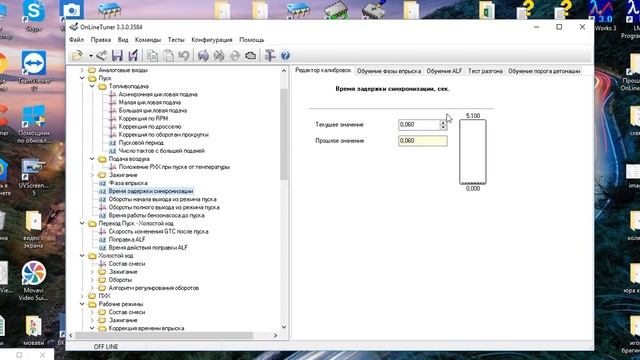Click the black ECU-shaped toolbar icon

pyautogui.click(x=251, y=56)
